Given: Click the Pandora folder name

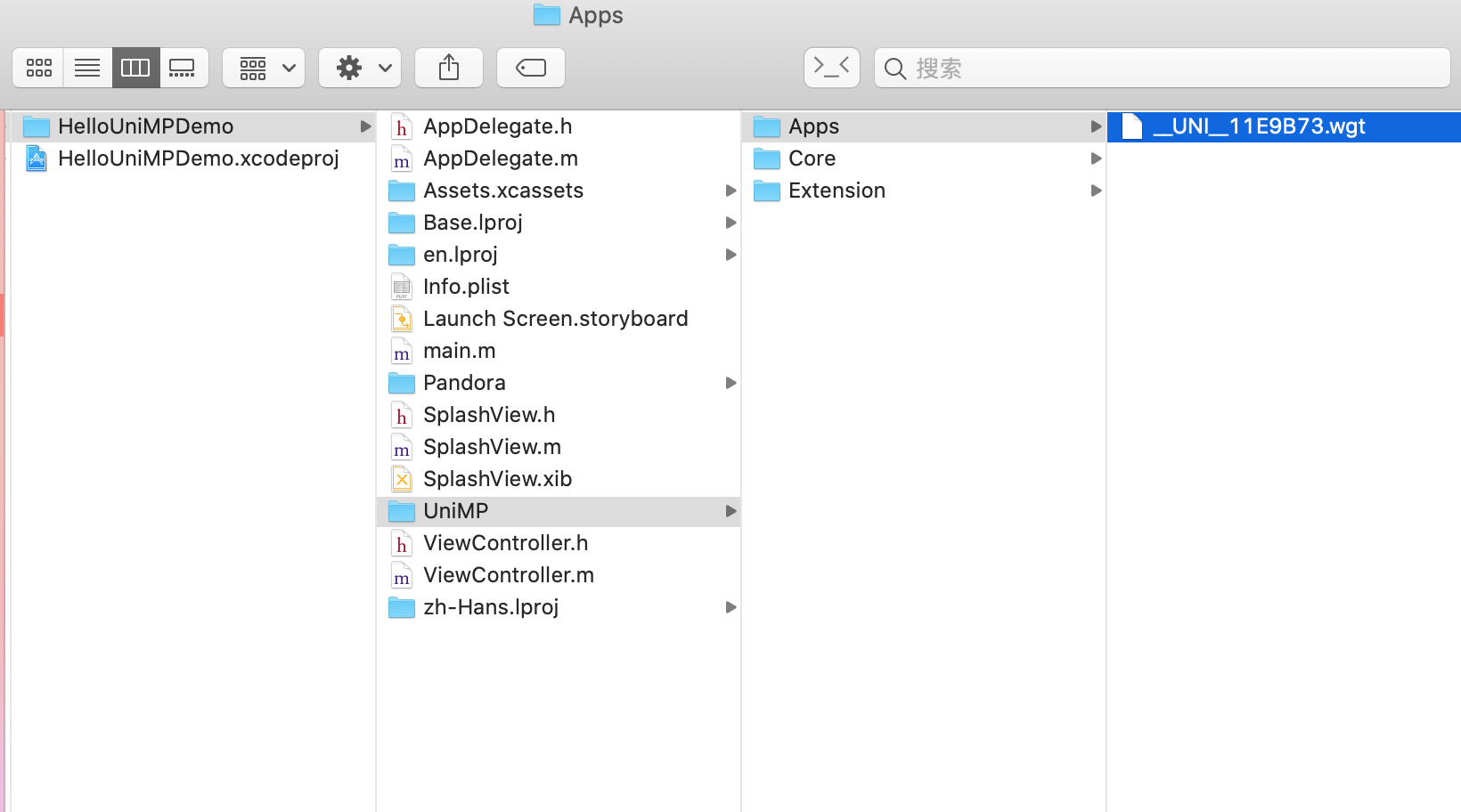Looking at the screenshot, I should [465, 383].
